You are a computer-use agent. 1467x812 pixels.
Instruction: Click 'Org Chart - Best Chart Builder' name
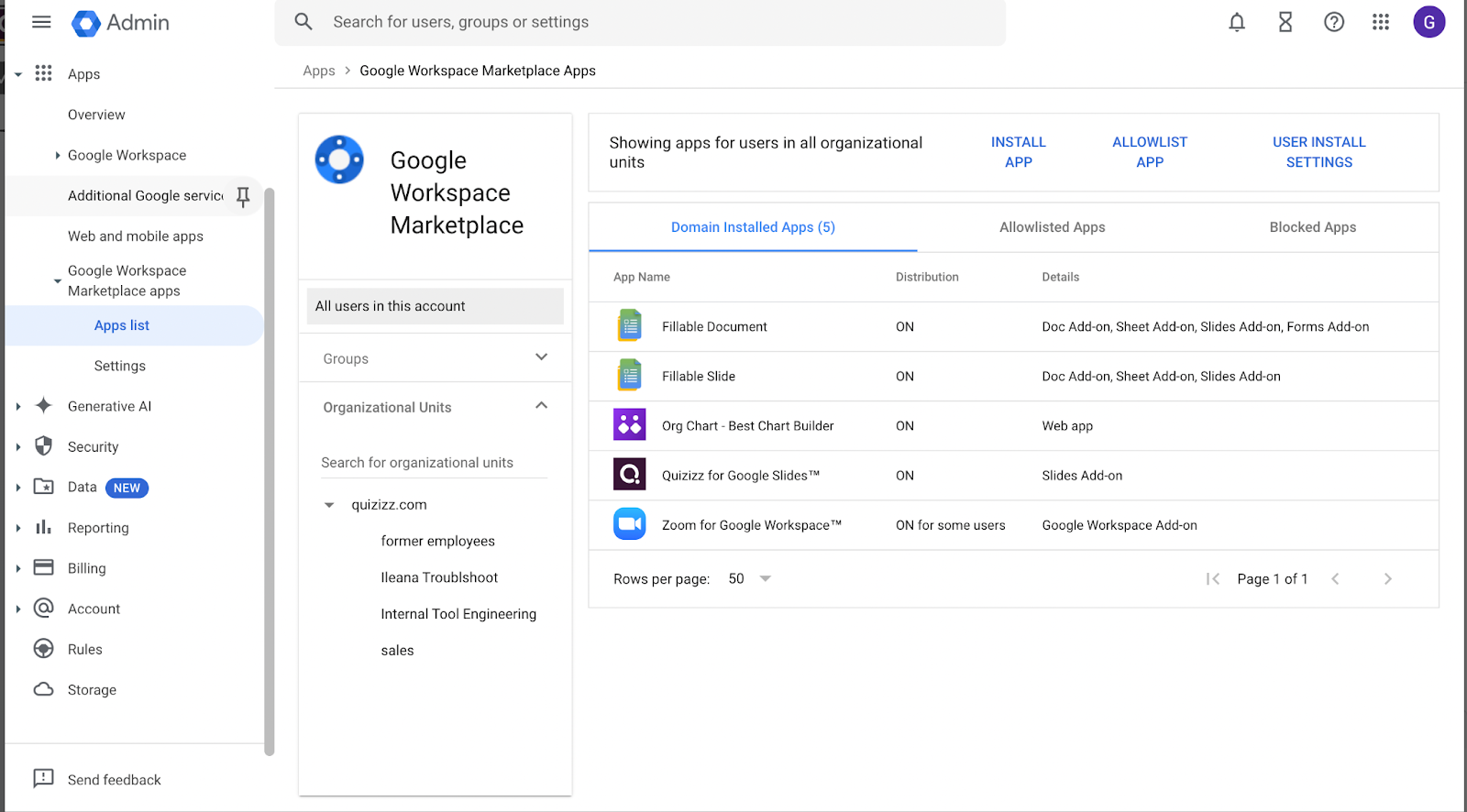pyautogui.click(x=747, y=426)
